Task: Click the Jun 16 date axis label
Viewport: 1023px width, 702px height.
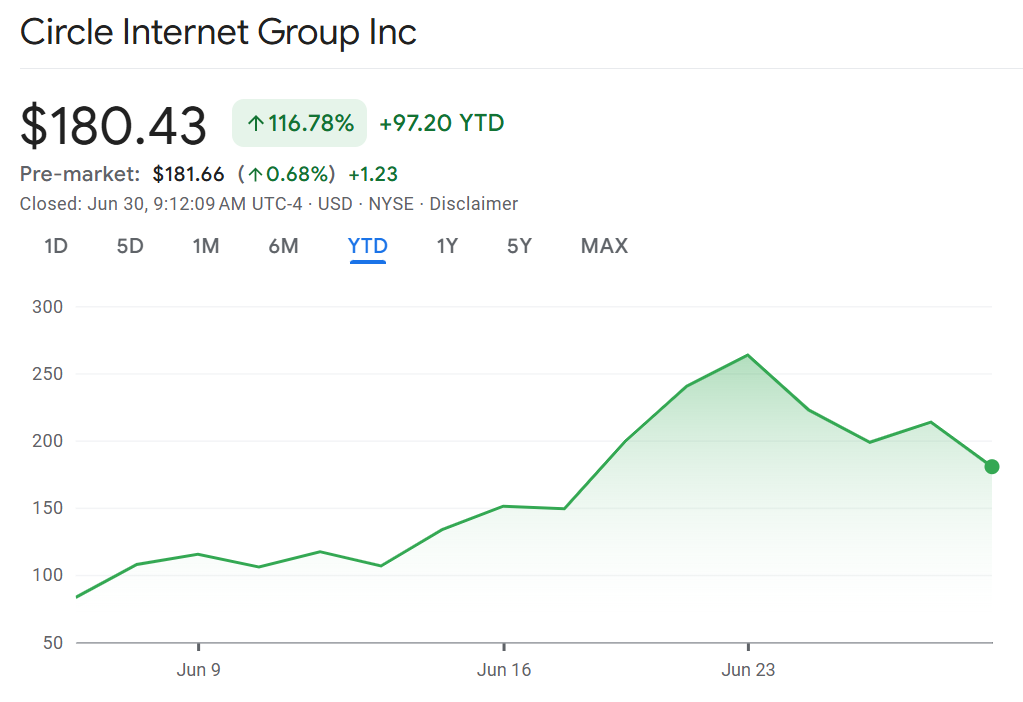Action: point(504,669)
